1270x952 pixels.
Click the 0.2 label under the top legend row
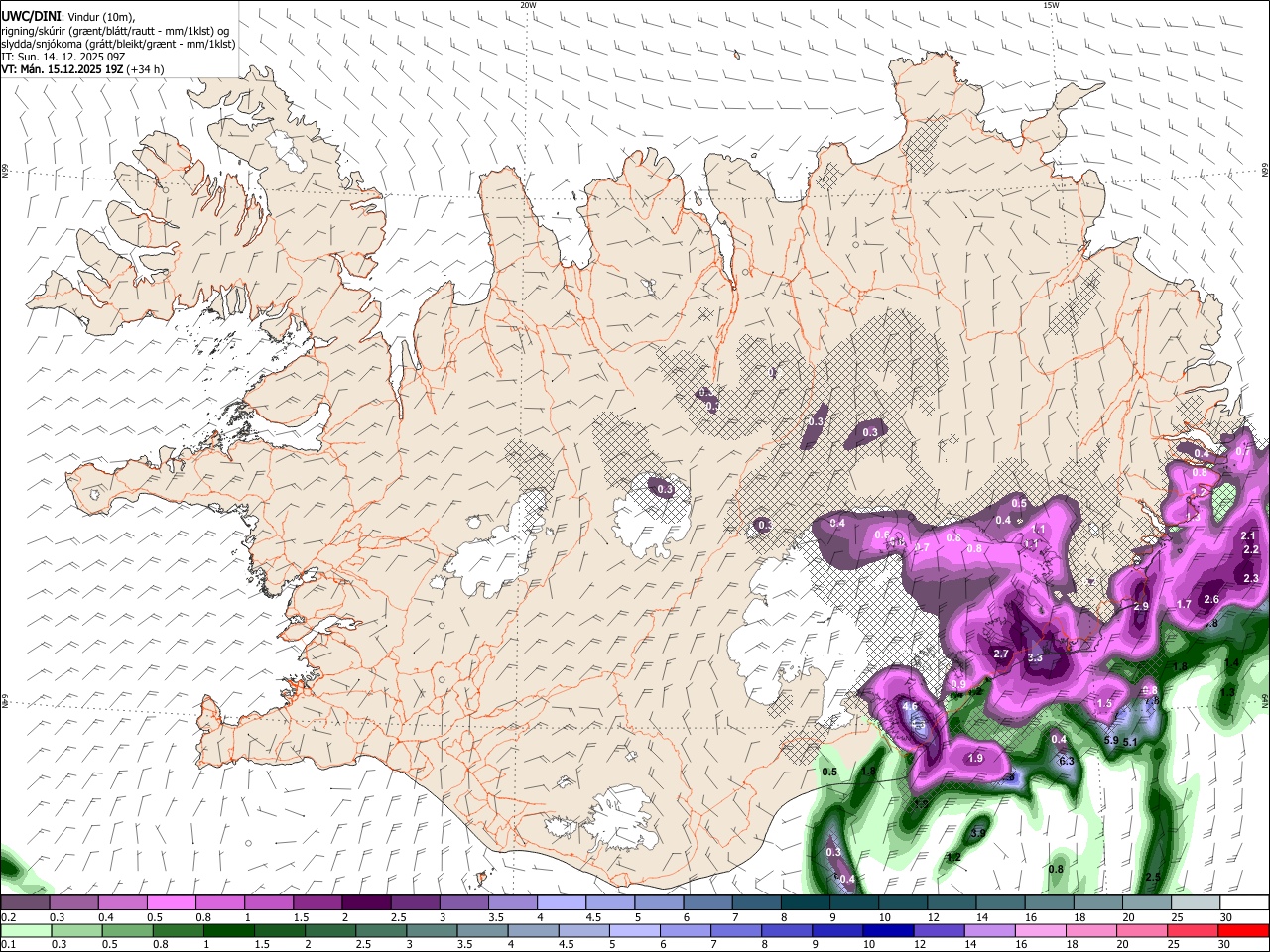pyautogui.click(x=8, y=917)
